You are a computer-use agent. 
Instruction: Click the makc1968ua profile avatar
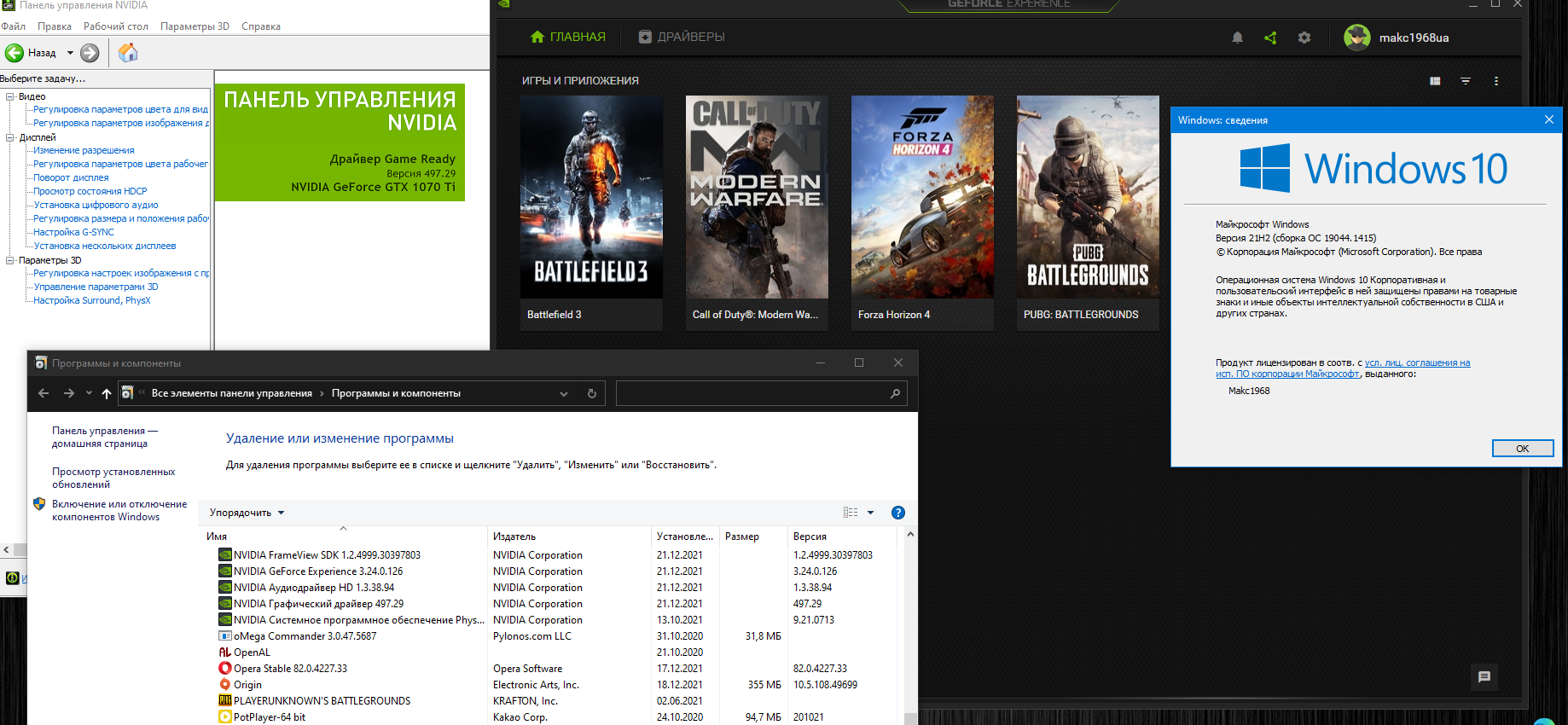[x=1356, y=38]
